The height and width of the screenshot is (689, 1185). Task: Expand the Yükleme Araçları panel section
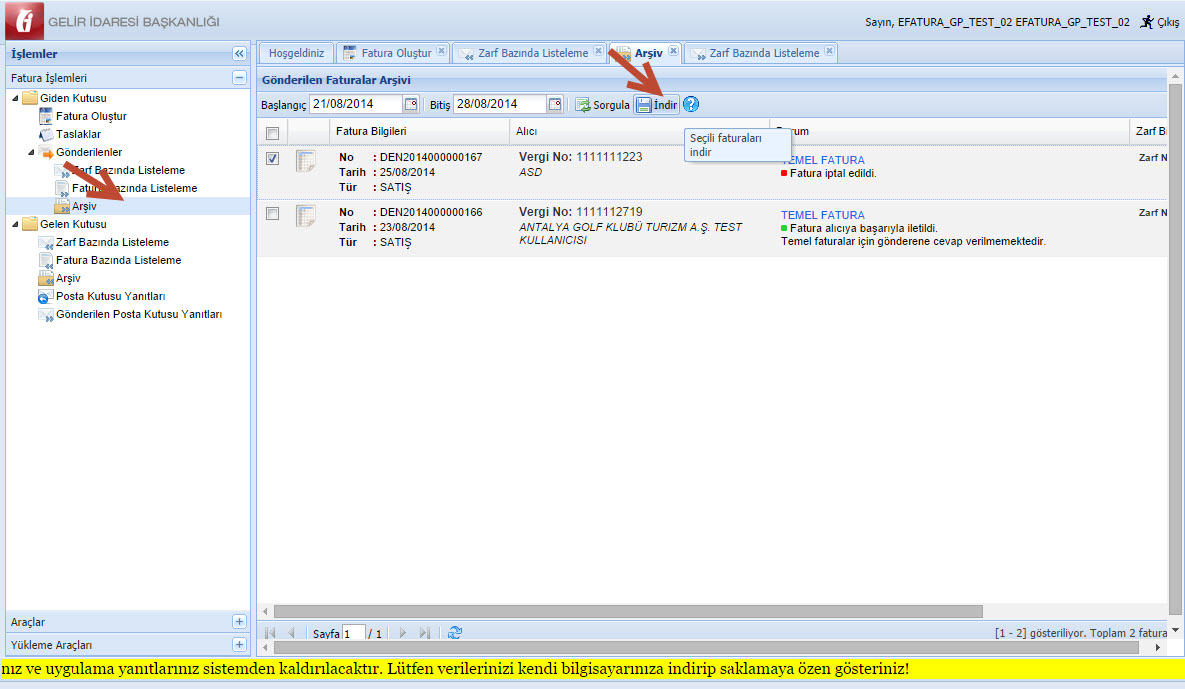click(239, 645)
